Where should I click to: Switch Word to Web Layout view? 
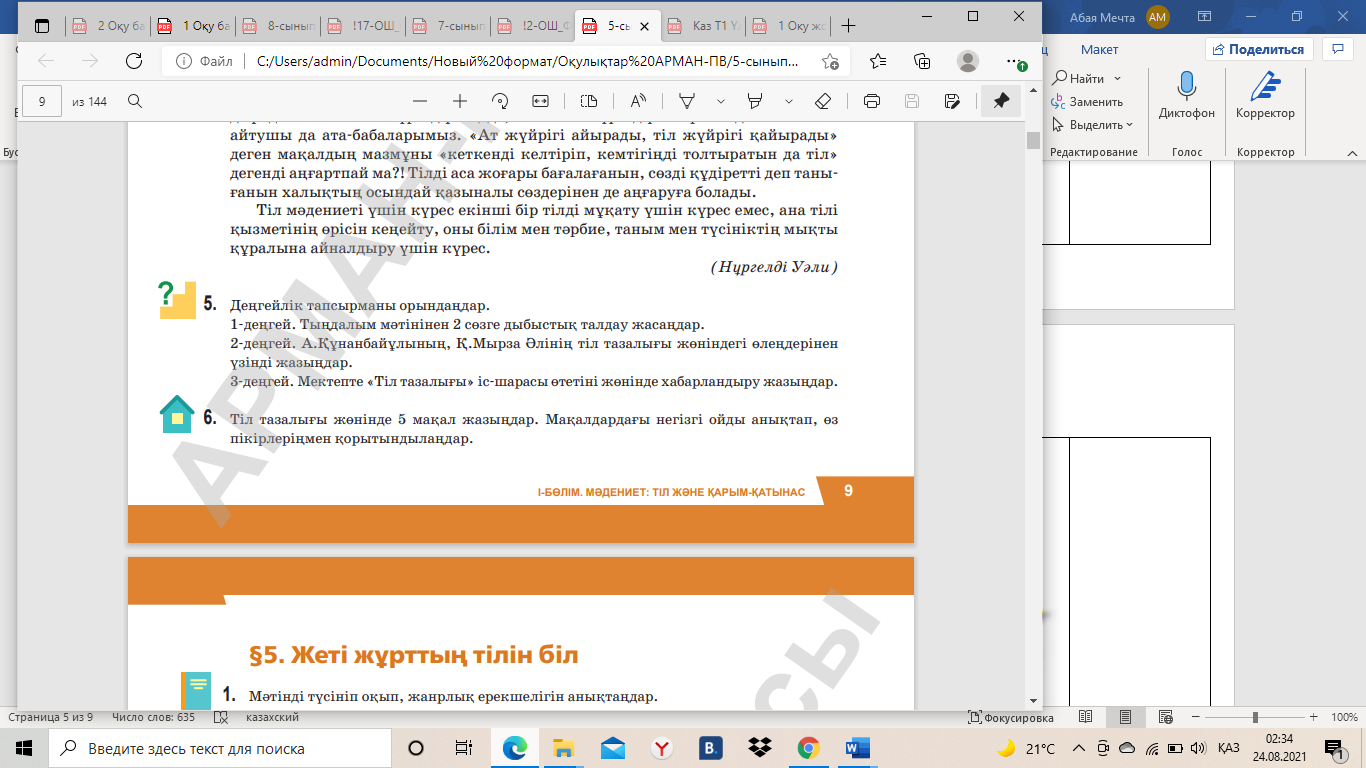(x=1166, y=717)
